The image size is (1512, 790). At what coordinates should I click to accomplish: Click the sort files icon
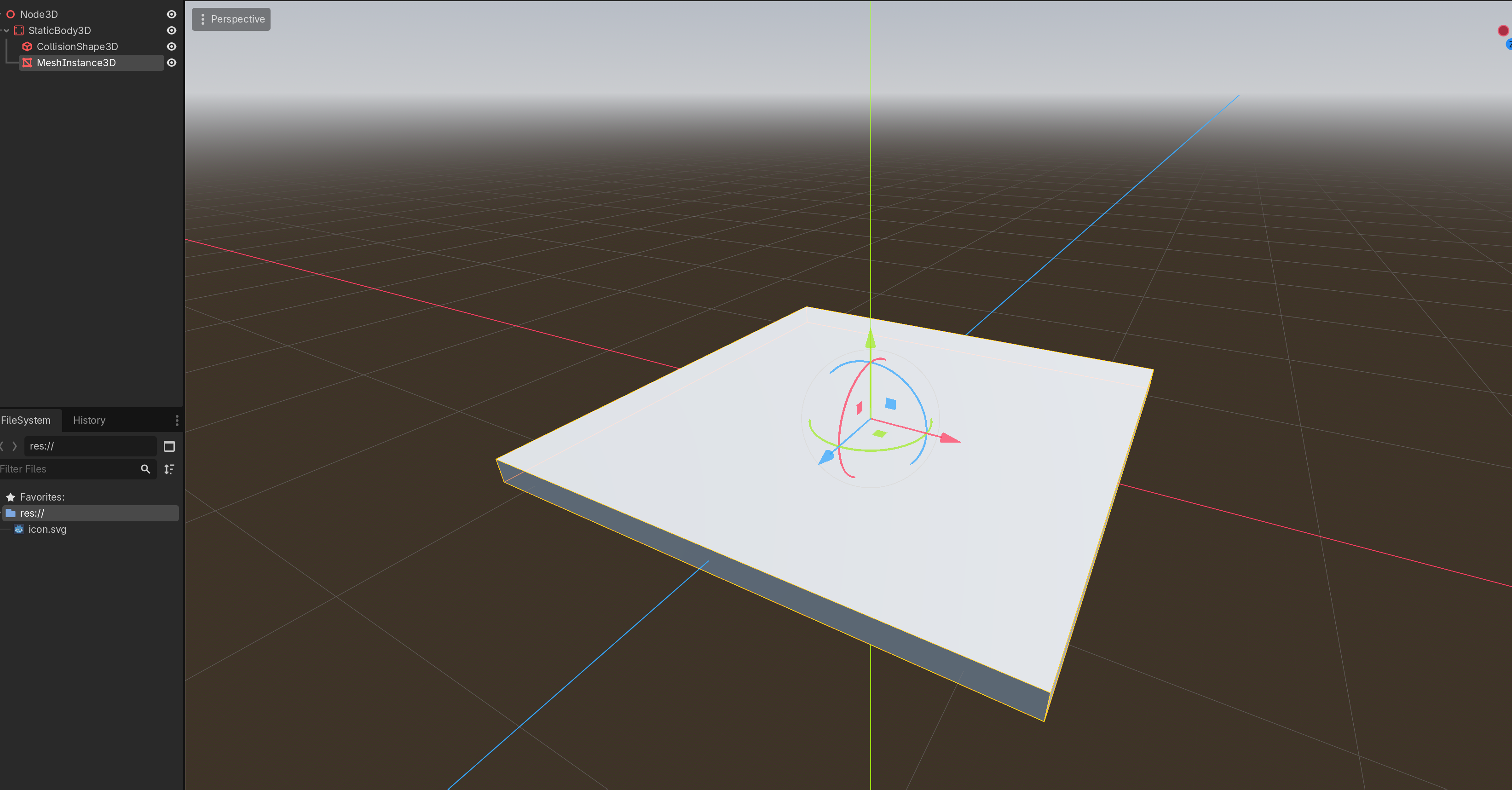pos(169,469)
